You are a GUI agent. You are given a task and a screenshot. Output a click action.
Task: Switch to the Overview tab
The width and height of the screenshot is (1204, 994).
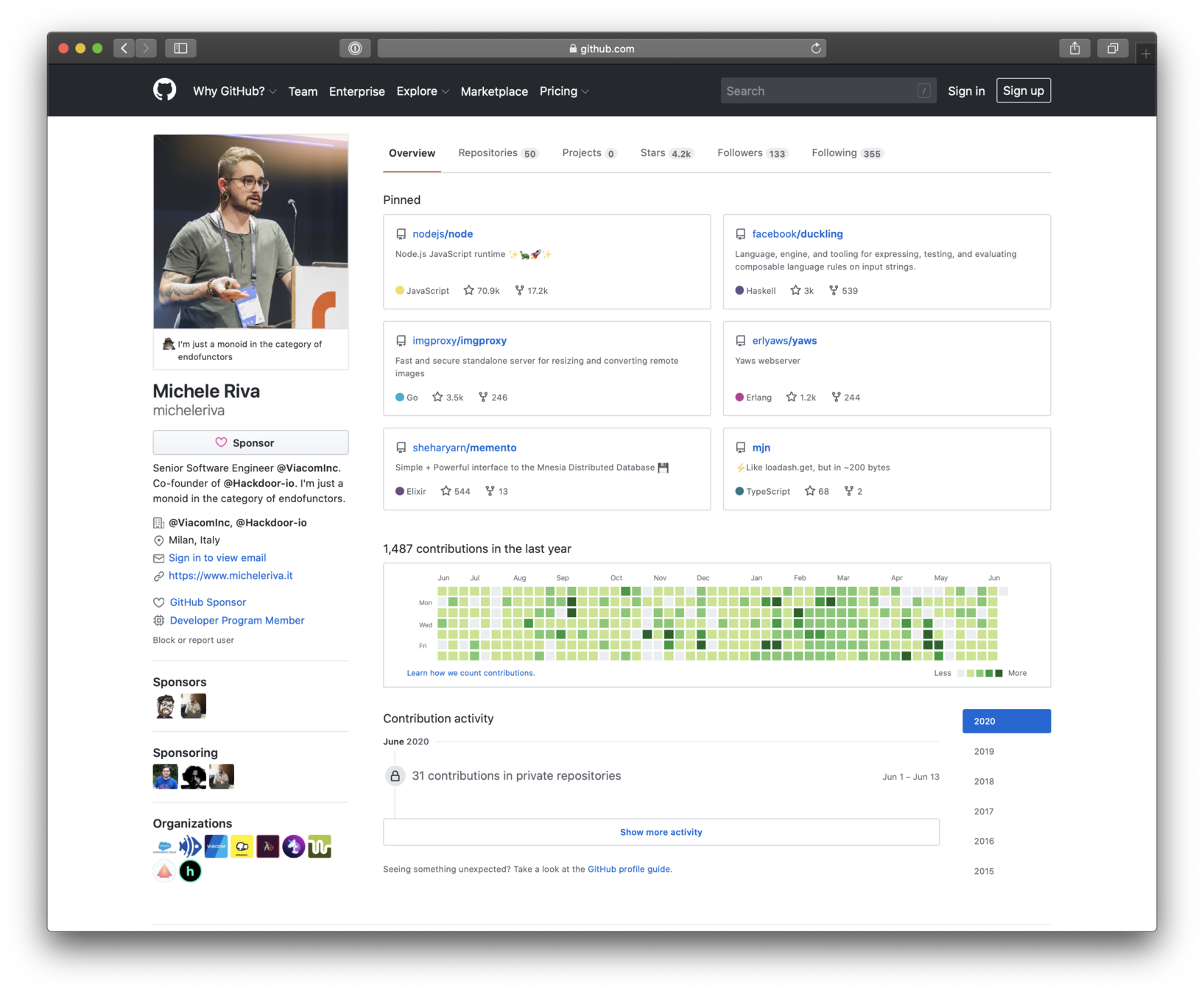click(412, 153)
